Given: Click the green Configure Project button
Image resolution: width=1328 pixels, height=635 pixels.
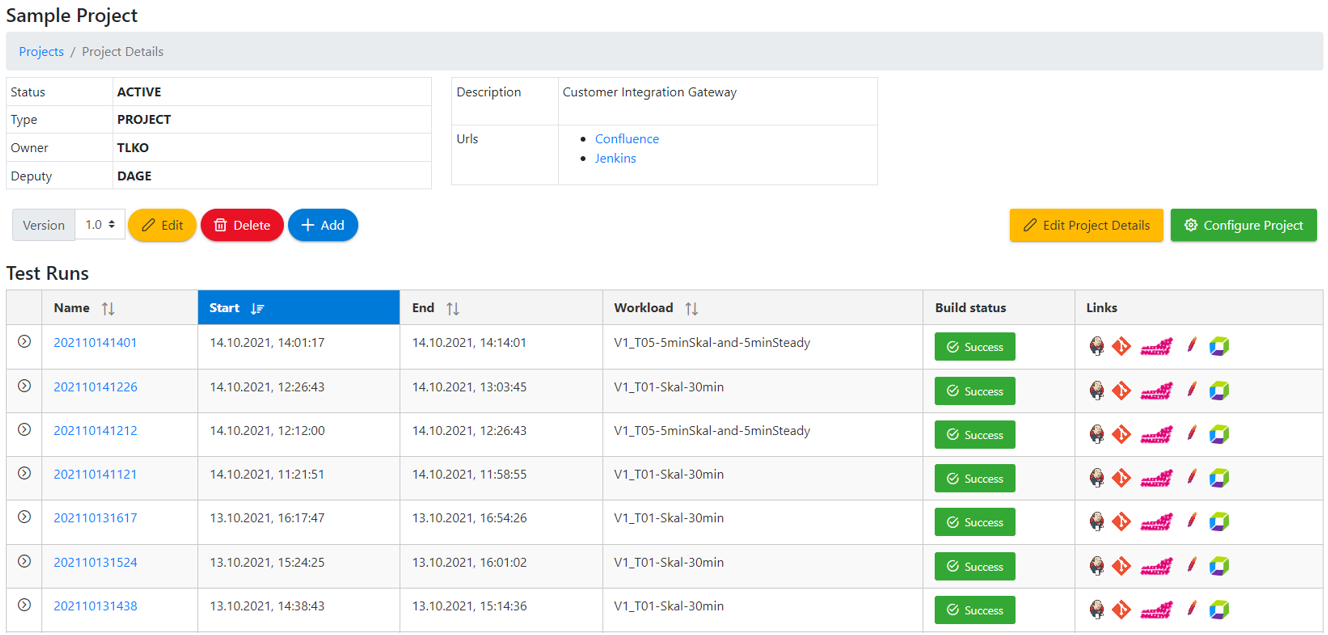Looking at the screenshot, I should 1243,225.
